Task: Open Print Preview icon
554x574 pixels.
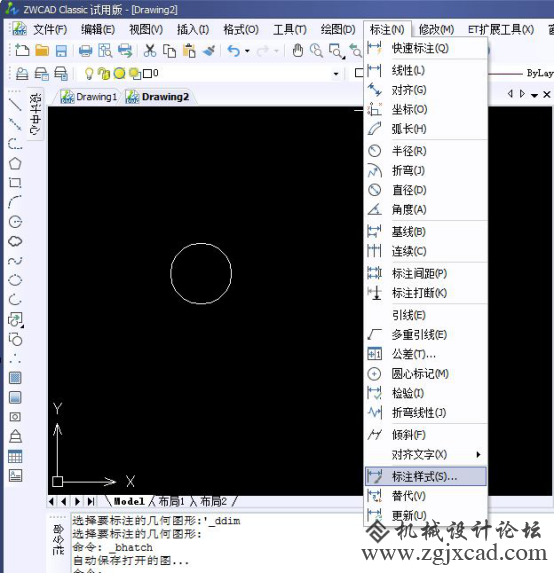Action: coord(105,51)
